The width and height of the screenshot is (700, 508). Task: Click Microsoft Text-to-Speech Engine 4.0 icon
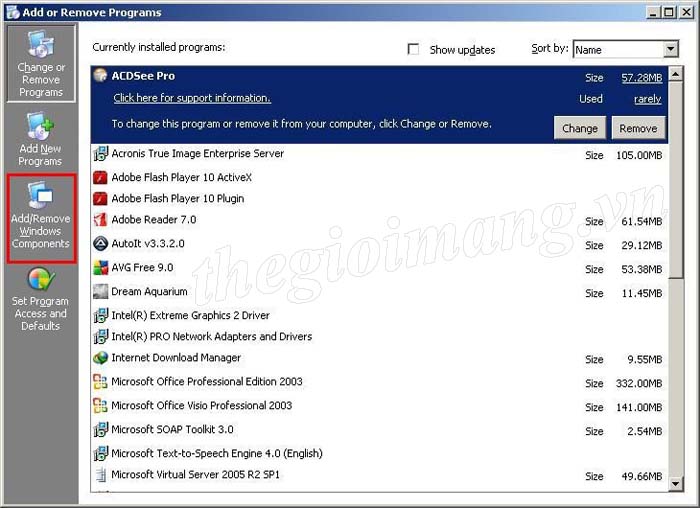tap(100, 454)
